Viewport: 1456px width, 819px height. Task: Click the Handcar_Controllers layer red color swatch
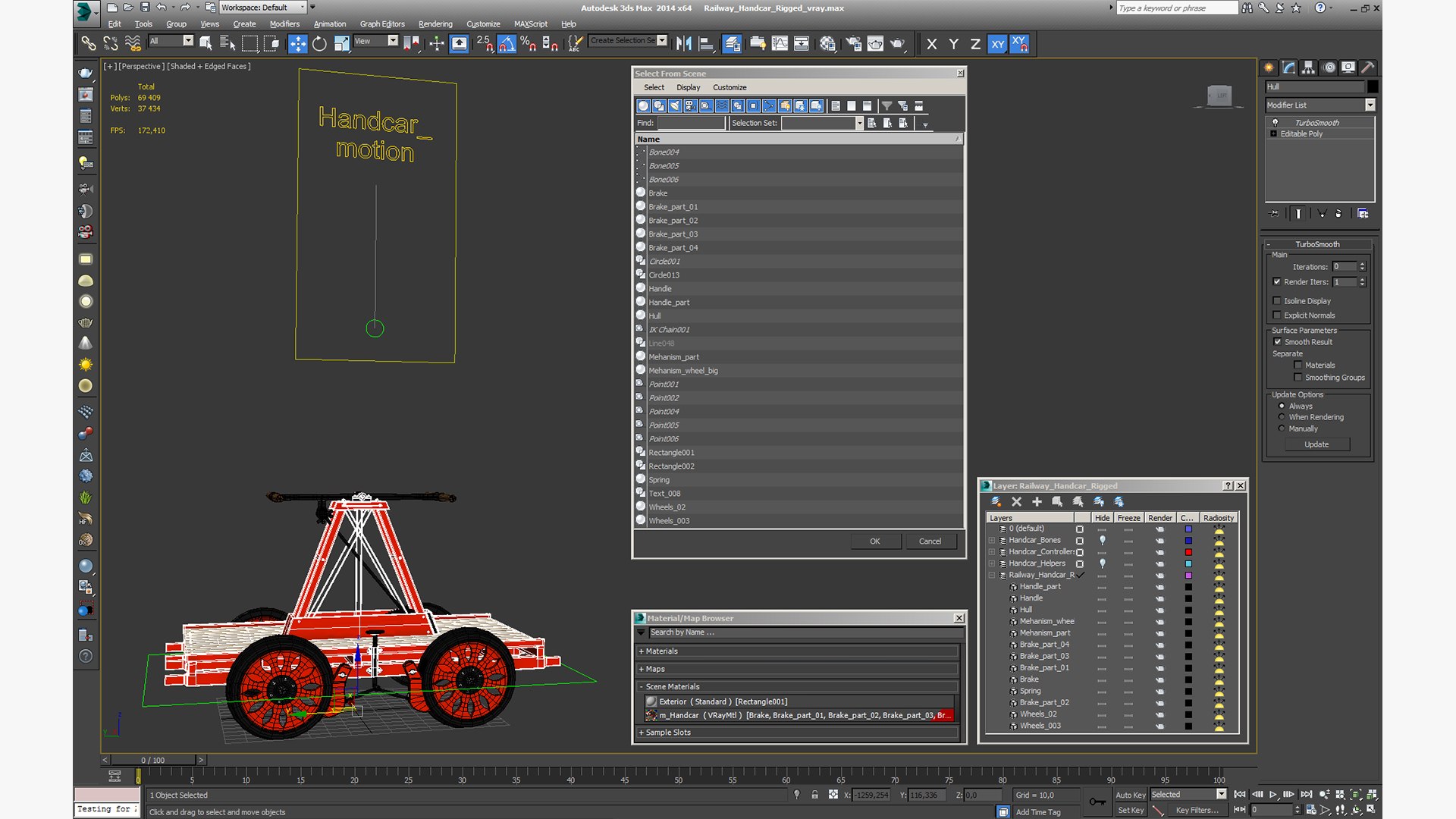pos(1188,552)
